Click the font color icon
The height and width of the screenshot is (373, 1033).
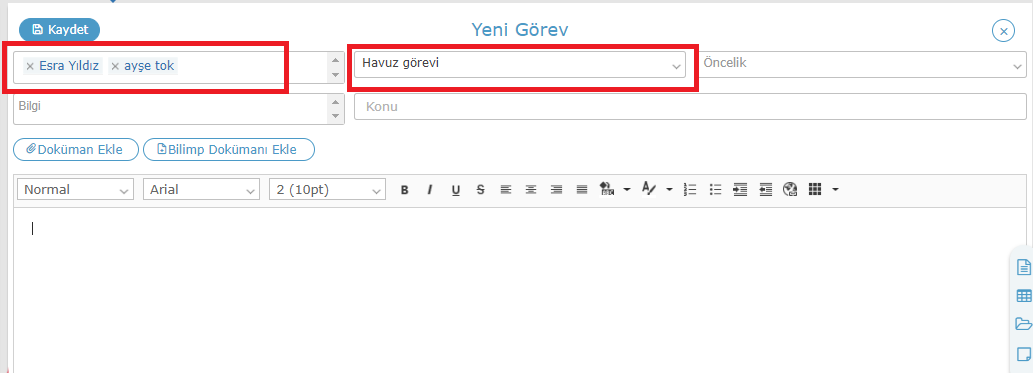[649, 190]
